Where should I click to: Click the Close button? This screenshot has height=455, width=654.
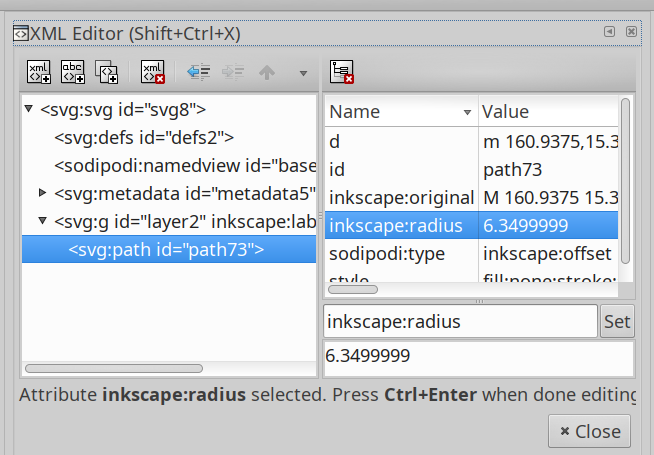[x=590, y=431]
